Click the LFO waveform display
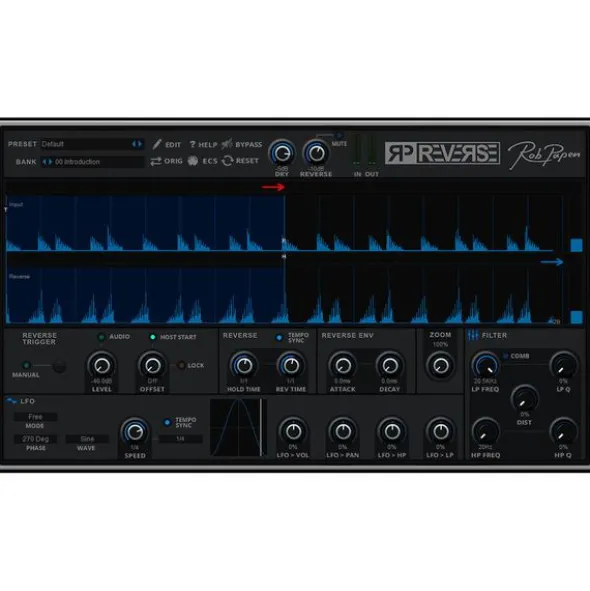This screenshot has height=591, width=590. (238, 428)
